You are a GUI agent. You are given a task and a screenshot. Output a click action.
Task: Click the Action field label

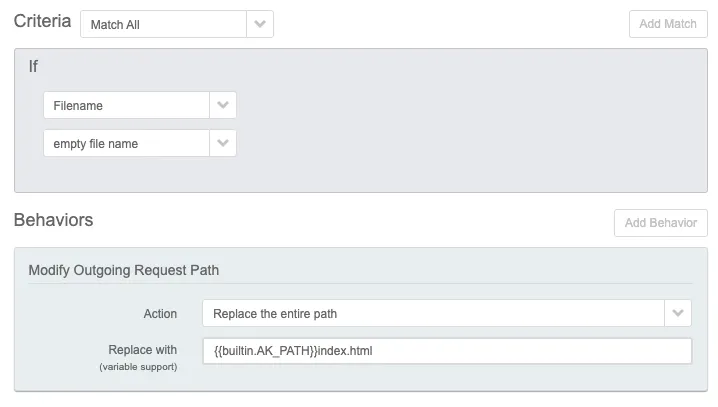click(160, 314)
